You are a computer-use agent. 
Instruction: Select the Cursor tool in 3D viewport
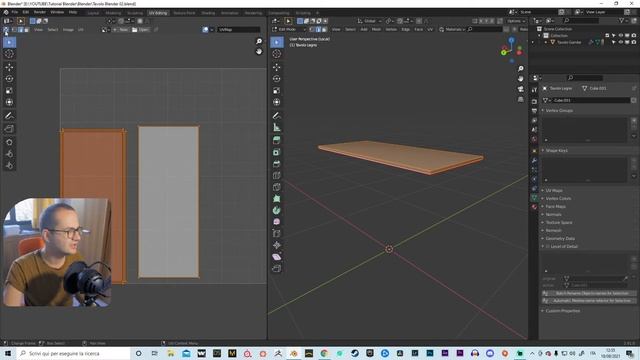pyautogui.click(x=277, y=54)
